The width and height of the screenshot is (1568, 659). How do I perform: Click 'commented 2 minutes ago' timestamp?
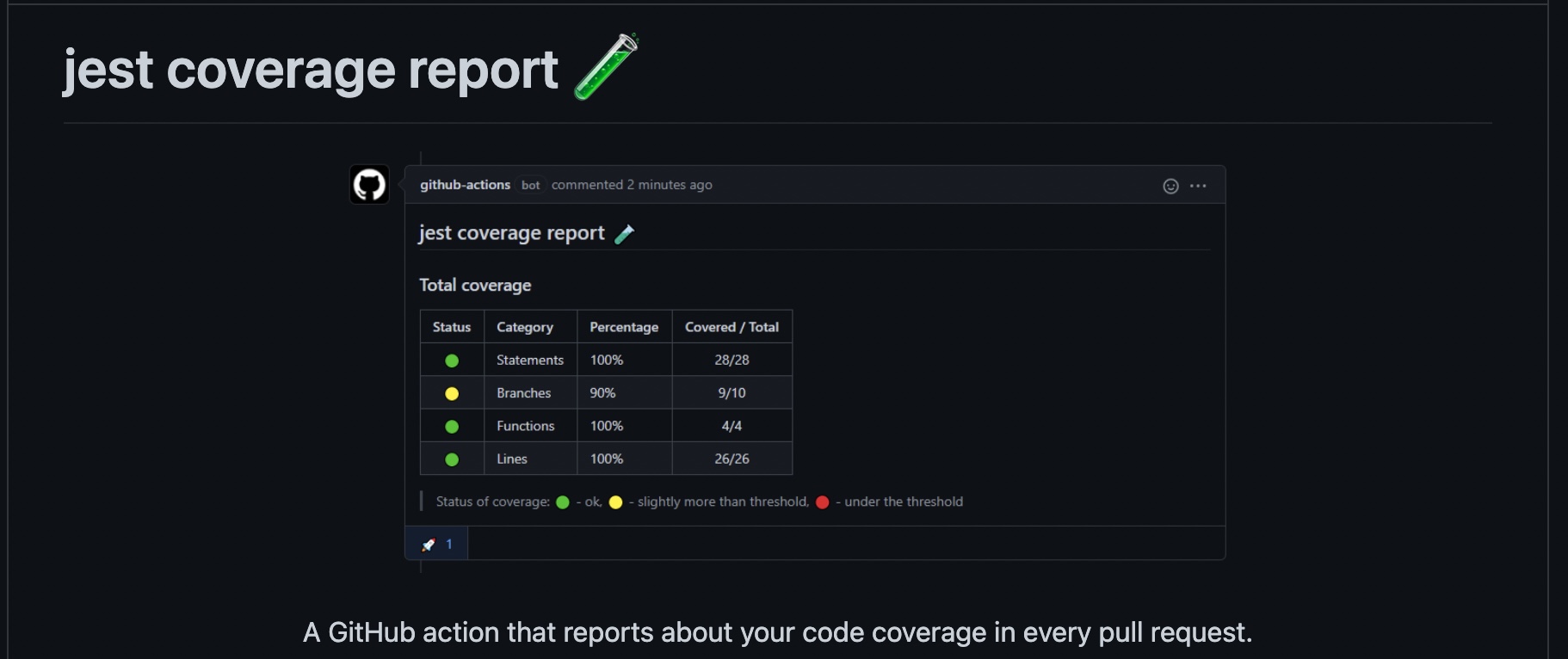pos(632,185)
